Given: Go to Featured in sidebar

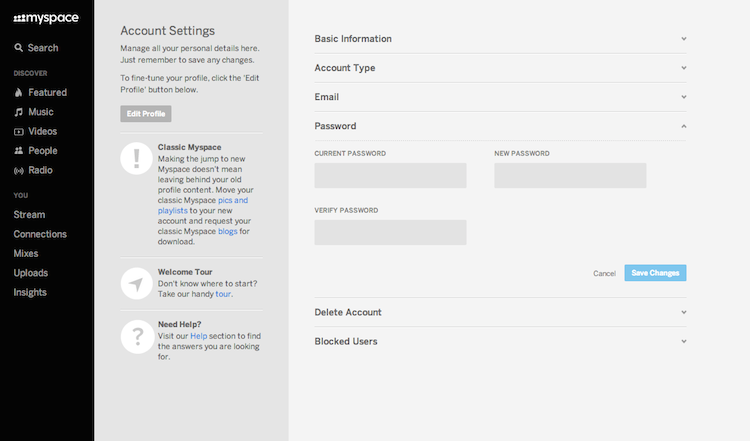Looking at the screenshot, I should (x=47, y=92).
